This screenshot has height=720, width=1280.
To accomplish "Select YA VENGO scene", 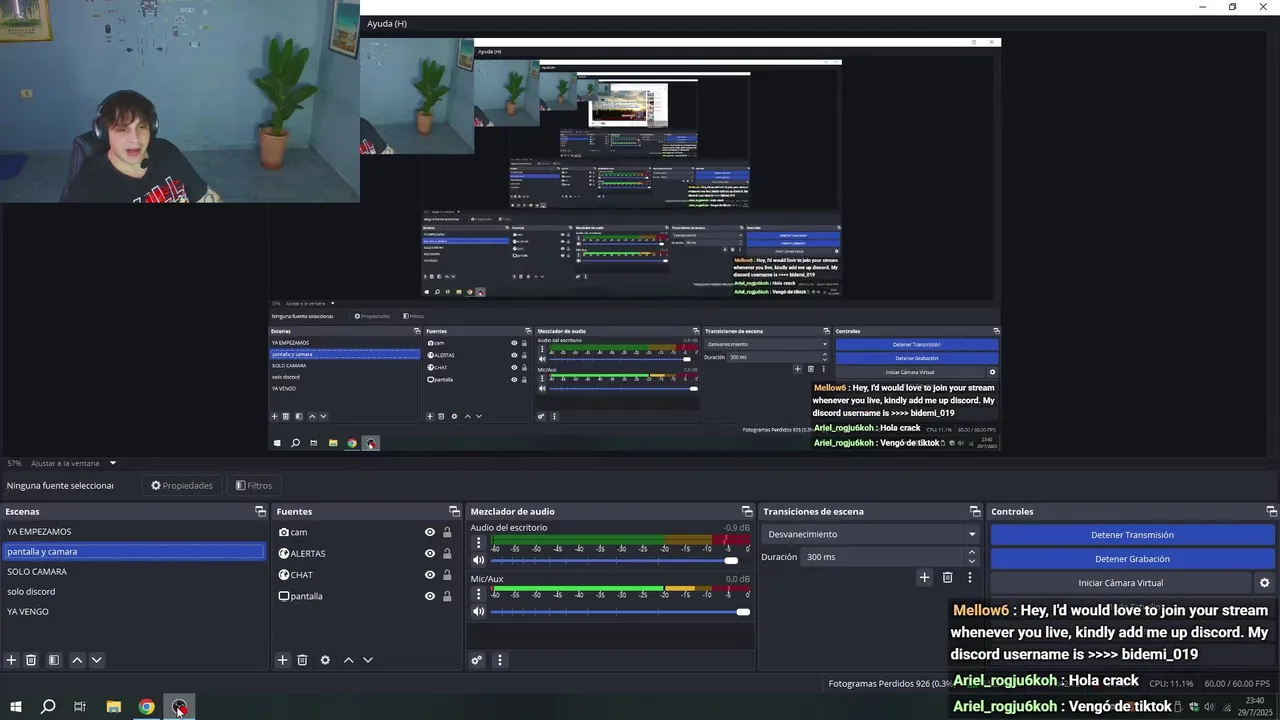I will [134, 612].
